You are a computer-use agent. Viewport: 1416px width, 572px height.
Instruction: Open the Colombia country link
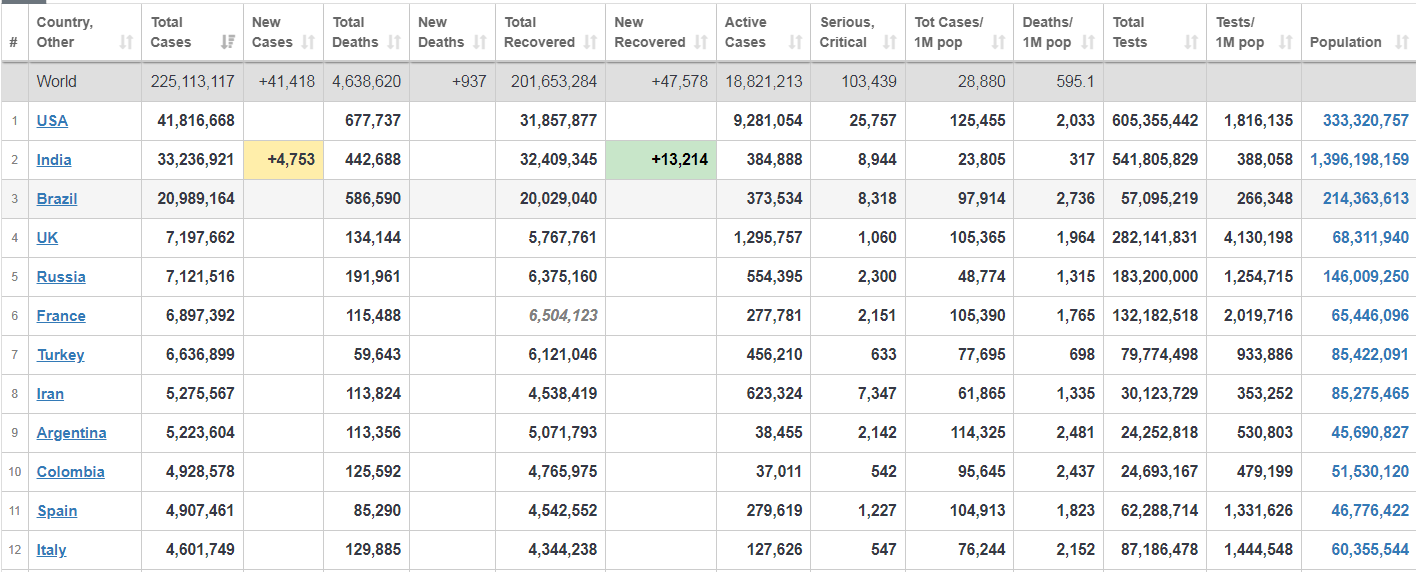[x=70, y=471]
